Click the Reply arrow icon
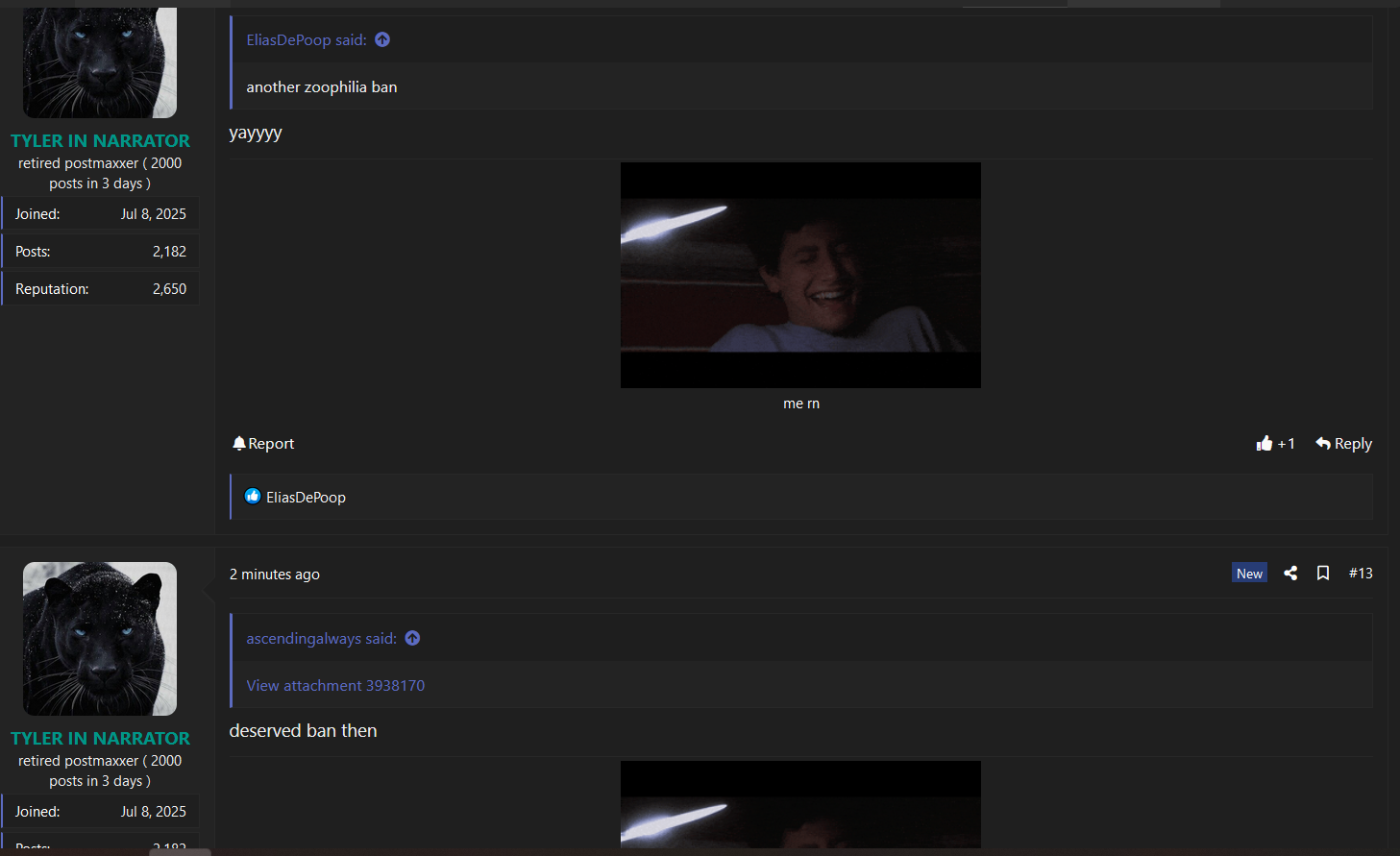 (1323, 443)
